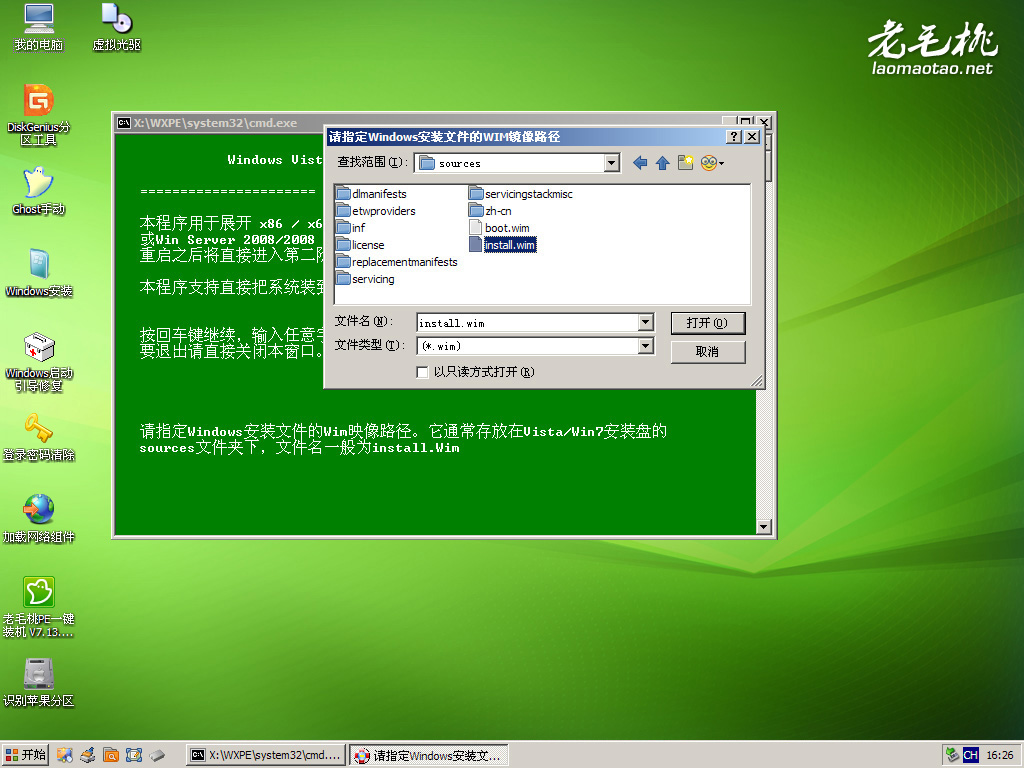Select the zh-cn folder
The width and height of the screenshot is (1024, 768).
490,211
